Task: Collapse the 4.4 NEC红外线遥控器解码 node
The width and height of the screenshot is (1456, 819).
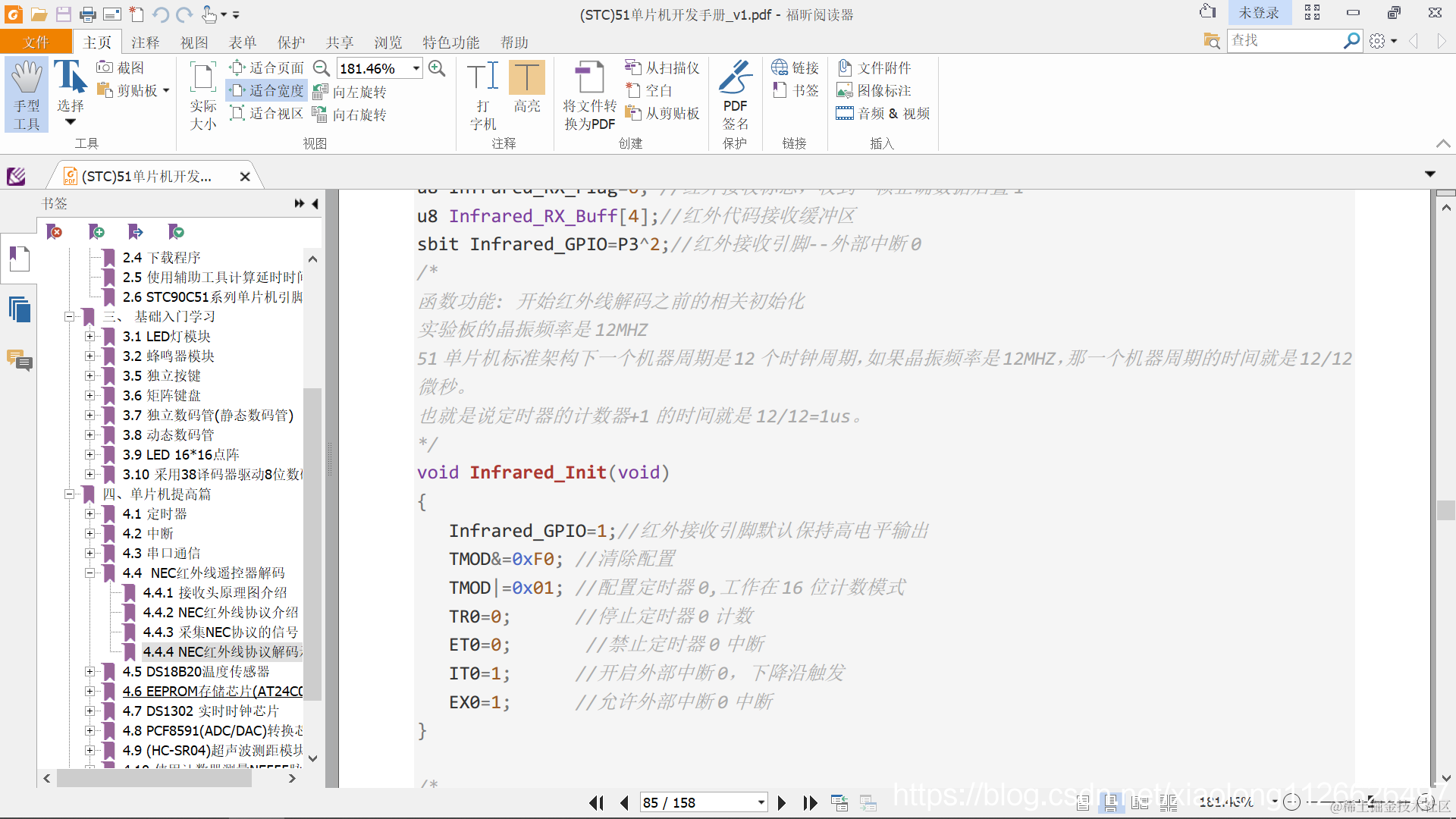Action: tap(89, 573)
